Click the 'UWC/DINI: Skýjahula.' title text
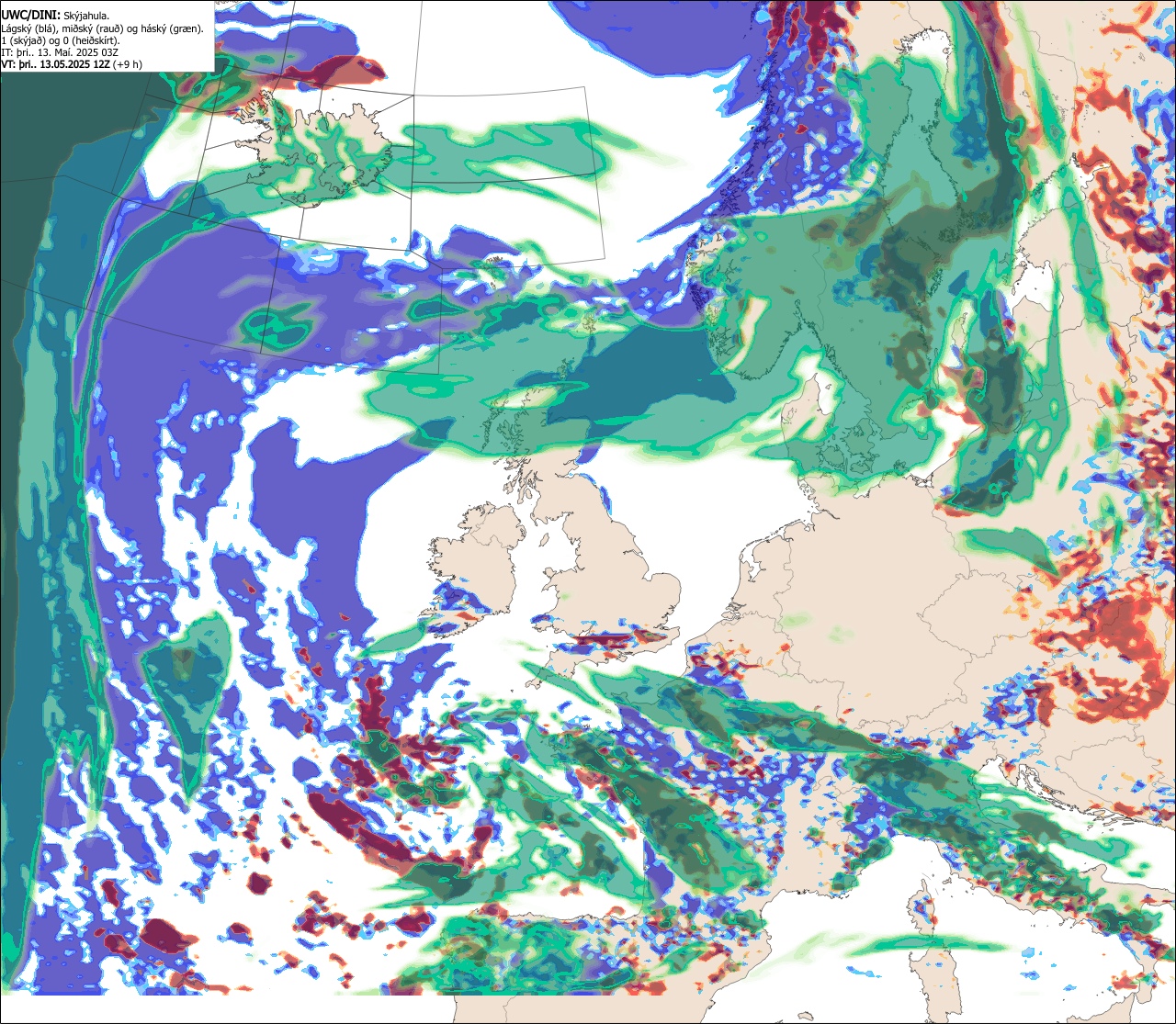The width and height of the screenshot is (1176, 1024). click(56, 15)
